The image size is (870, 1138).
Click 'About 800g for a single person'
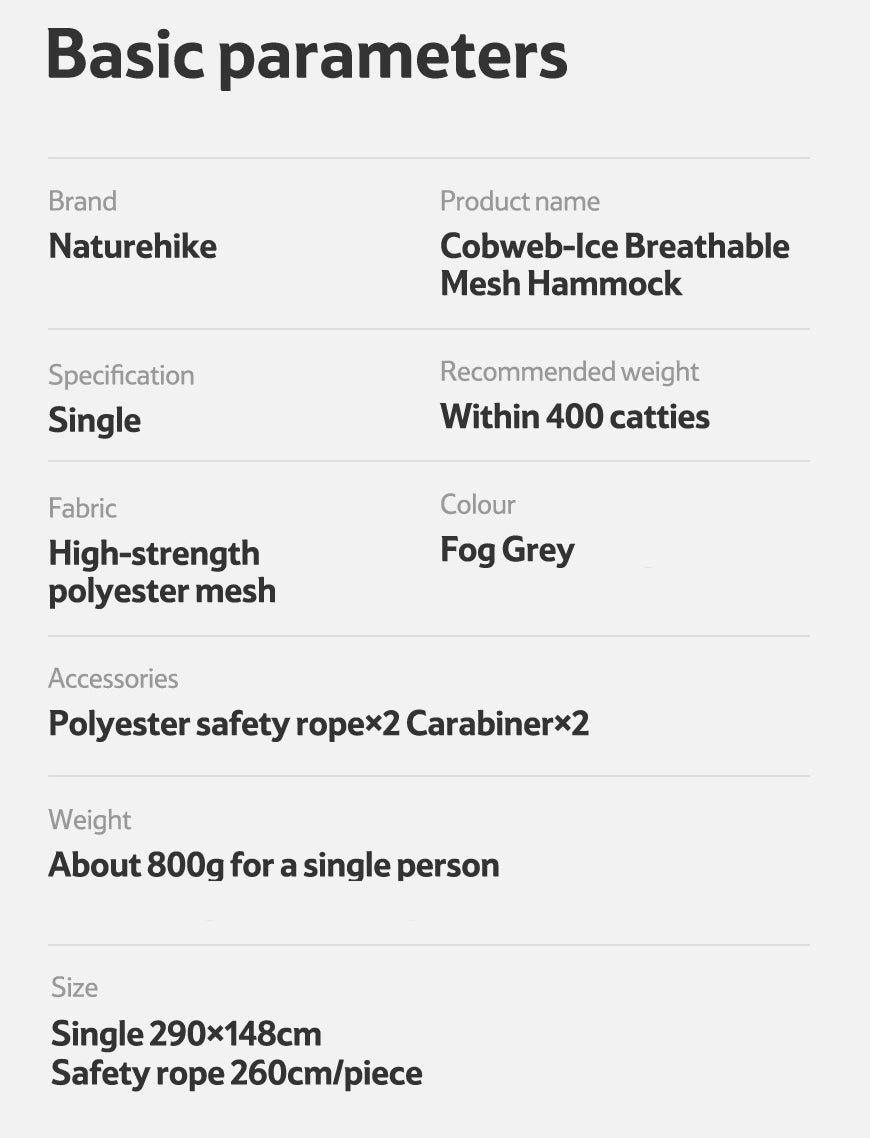[274, 865]
